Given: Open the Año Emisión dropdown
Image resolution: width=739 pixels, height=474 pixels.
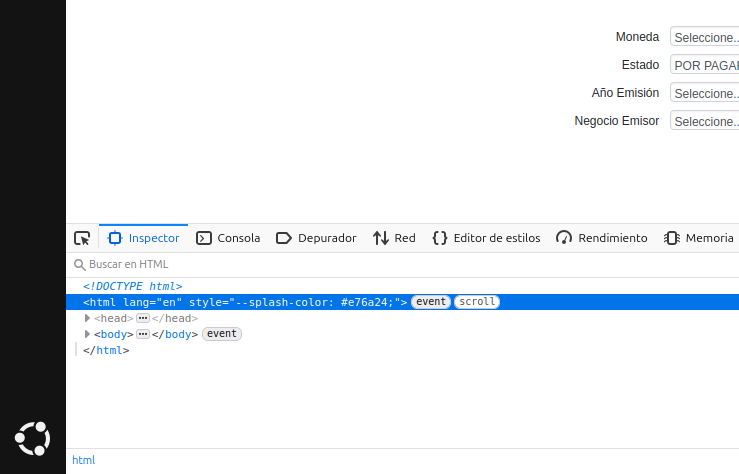Looking at the screenshot, I should tap(705, 93).
